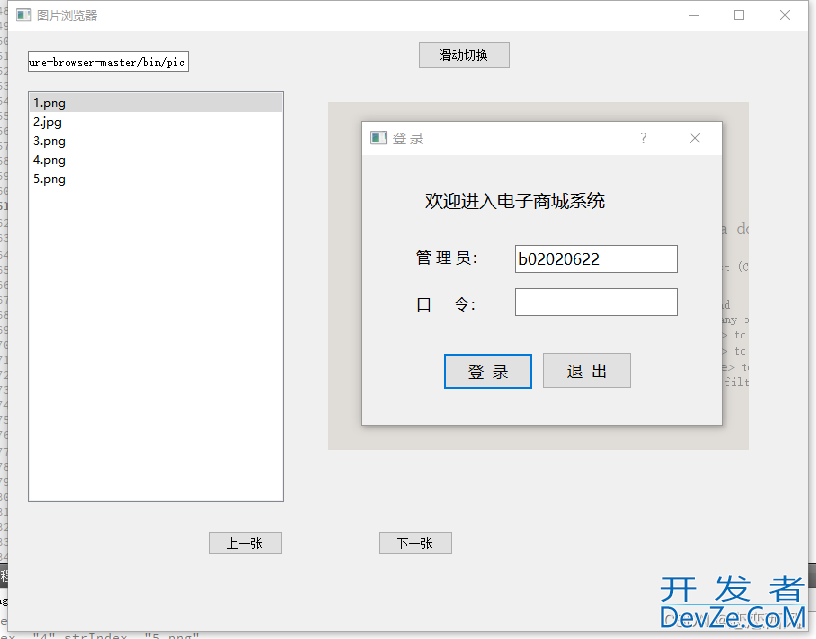Image resolution: width=816 pixels, height=639 pixels.
Task: Select 2.jpg in the file list
Action: pyautogui.click(x=156, y=122)
